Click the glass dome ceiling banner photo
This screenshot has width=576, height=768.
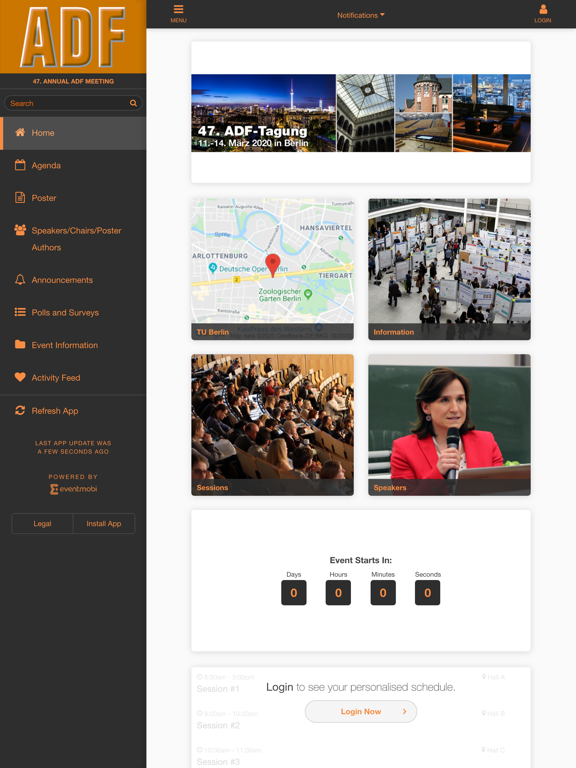pos(365,113)
